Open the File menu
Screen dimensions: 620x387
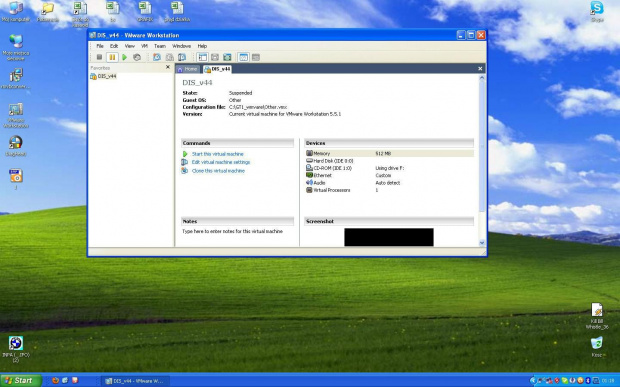(100, 46)
